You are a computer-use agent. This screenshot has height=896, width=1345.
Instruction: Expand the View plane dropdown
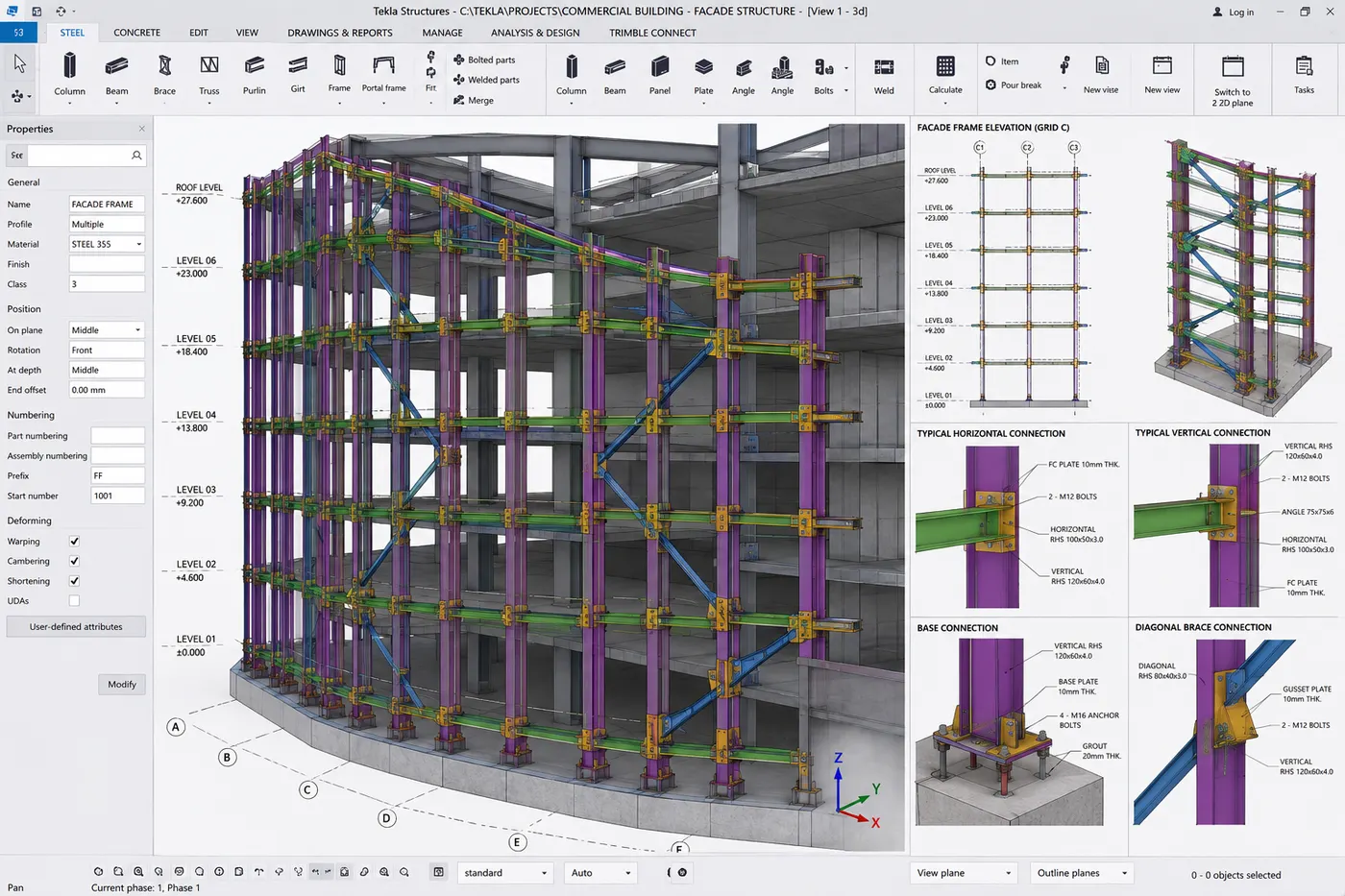click(x=964, y=873)
